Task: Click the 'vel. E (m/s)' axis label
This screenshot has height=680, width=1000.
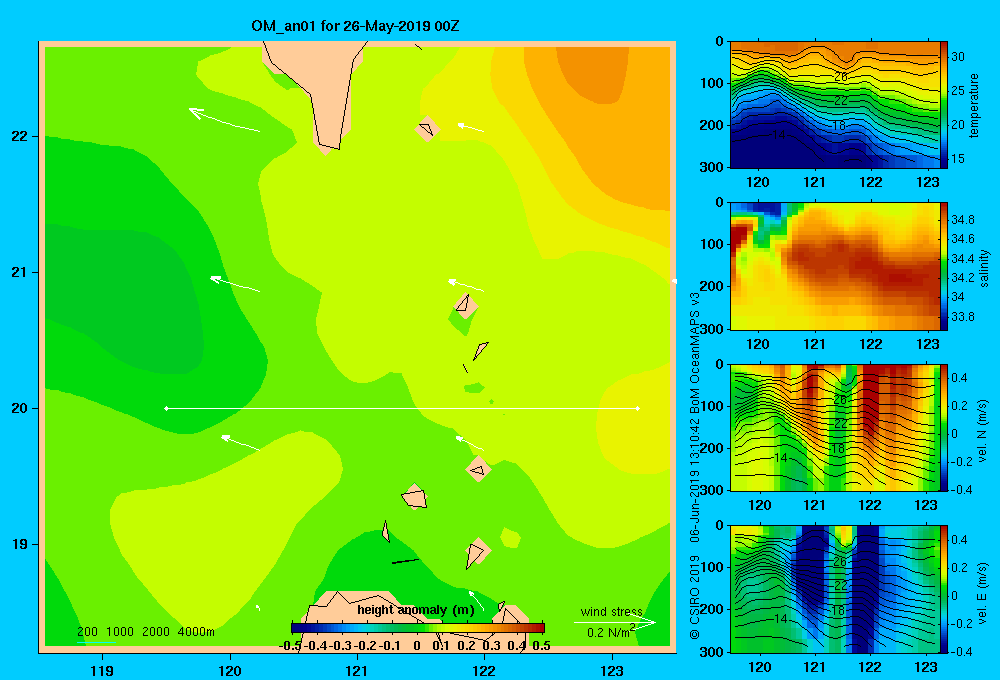Action: click(x=983, y=592)
